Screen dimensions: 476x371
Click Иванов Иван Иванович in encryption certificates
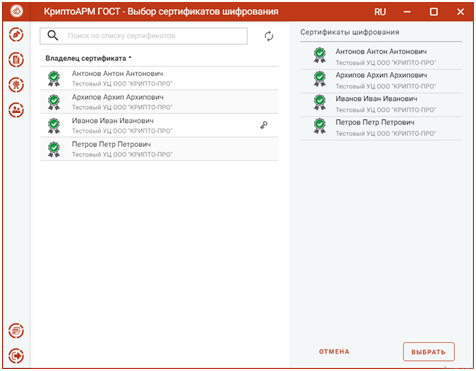pos(381,104)
